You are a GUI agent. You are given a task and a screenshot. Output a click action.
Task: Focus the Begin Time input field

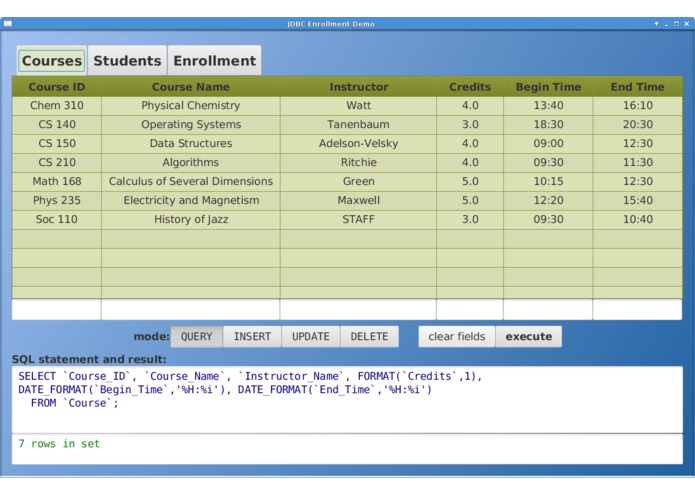548,309
